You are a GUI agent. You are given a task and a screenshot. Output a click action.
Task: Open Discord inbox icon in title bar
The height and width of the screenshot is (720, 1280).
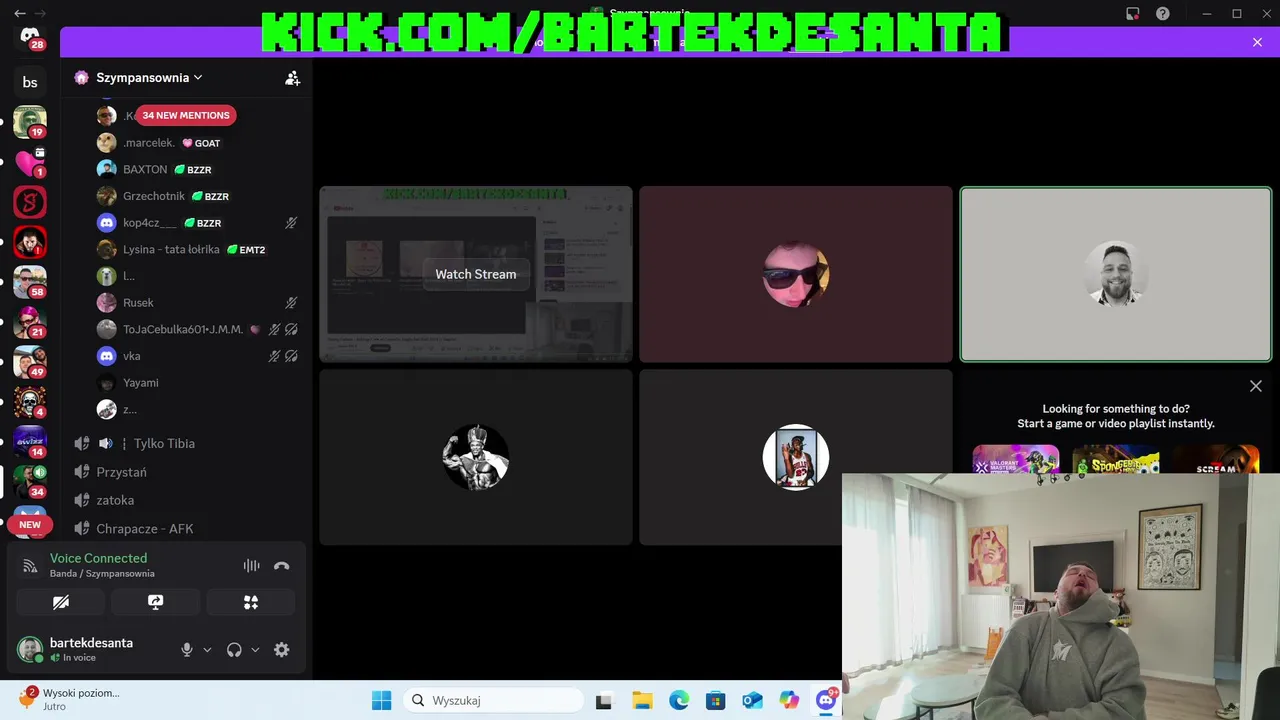1133,14
